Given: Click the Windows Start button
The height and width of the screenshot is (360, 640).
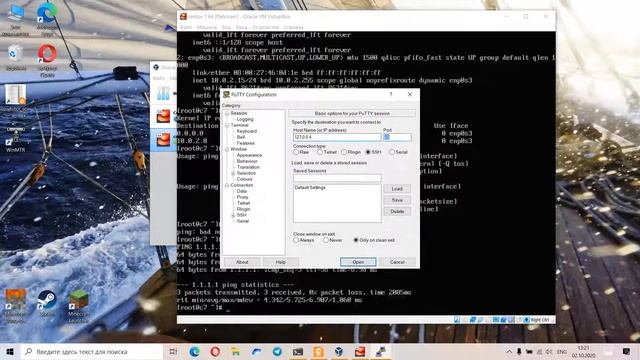Looking at the screenshot, I should (x=10, y=351).
